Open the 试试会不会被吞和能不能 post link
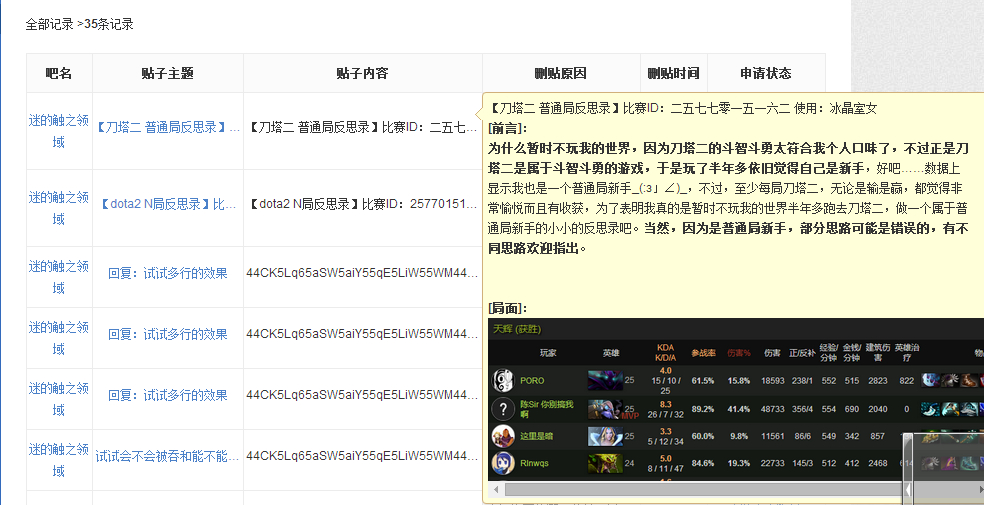Image resolution: width=984 pixels, height=505 pixels. pyautogui.click(x=168, y=457)
